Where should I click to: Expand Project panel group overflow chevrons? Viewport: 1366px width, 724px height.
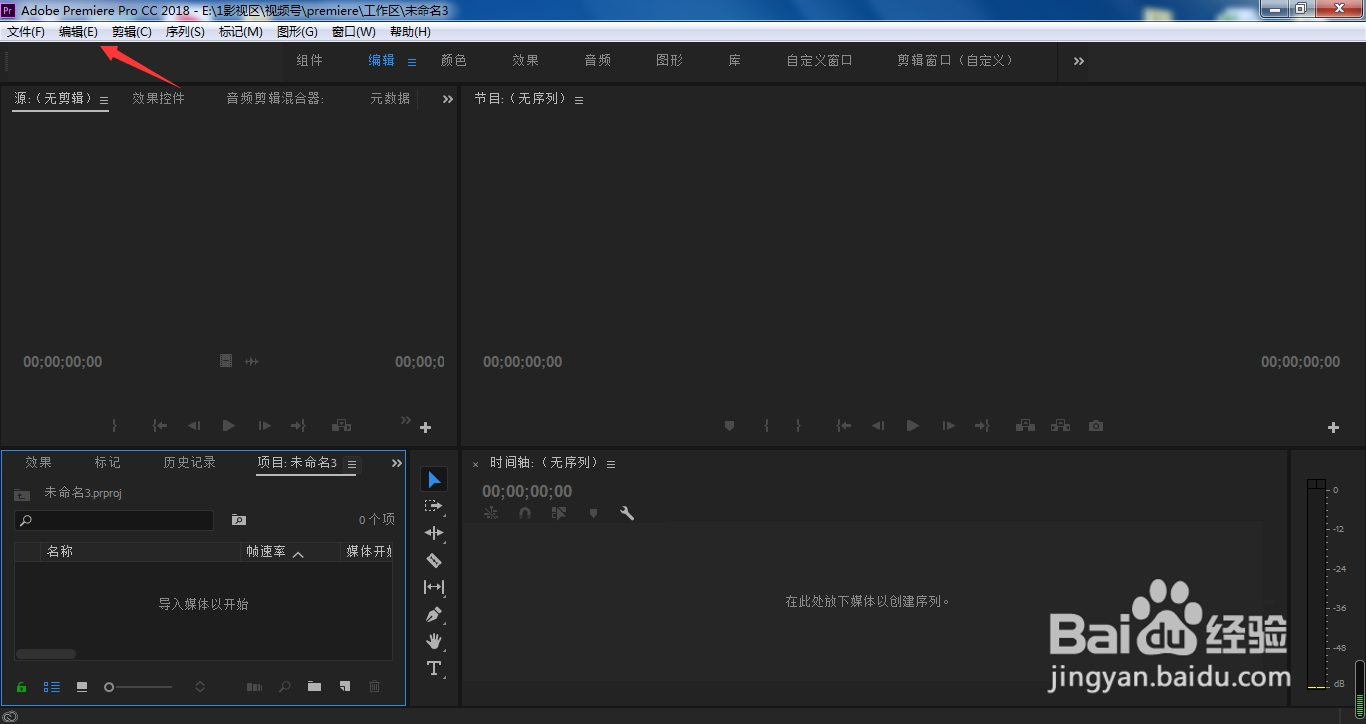(x=397, y=463)
